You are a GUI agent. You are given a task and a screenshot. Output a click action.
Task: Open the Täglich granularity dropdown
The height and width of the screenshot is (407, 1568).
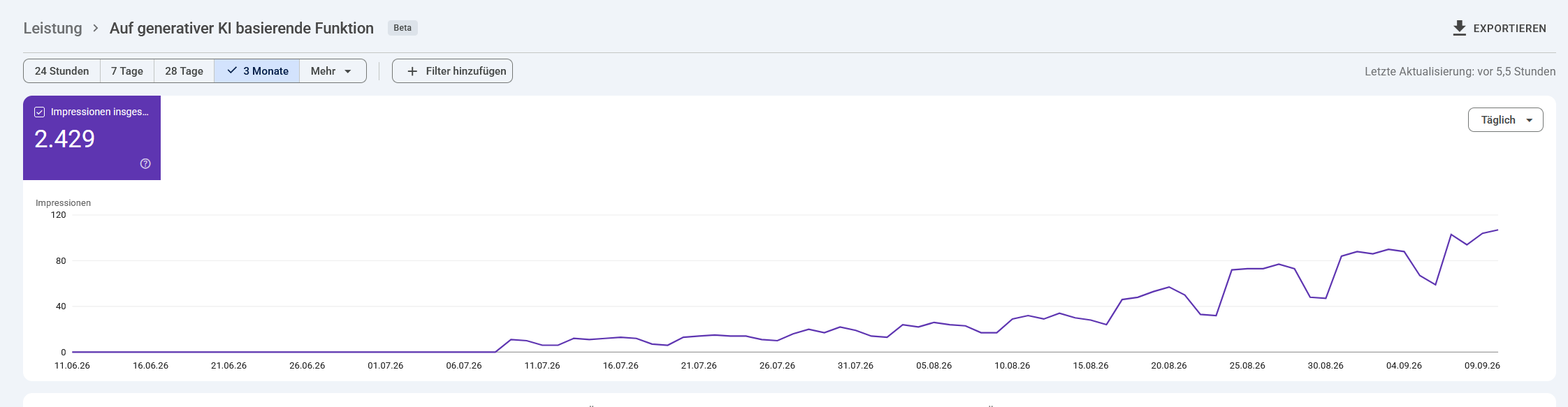tap(1505, 120)
